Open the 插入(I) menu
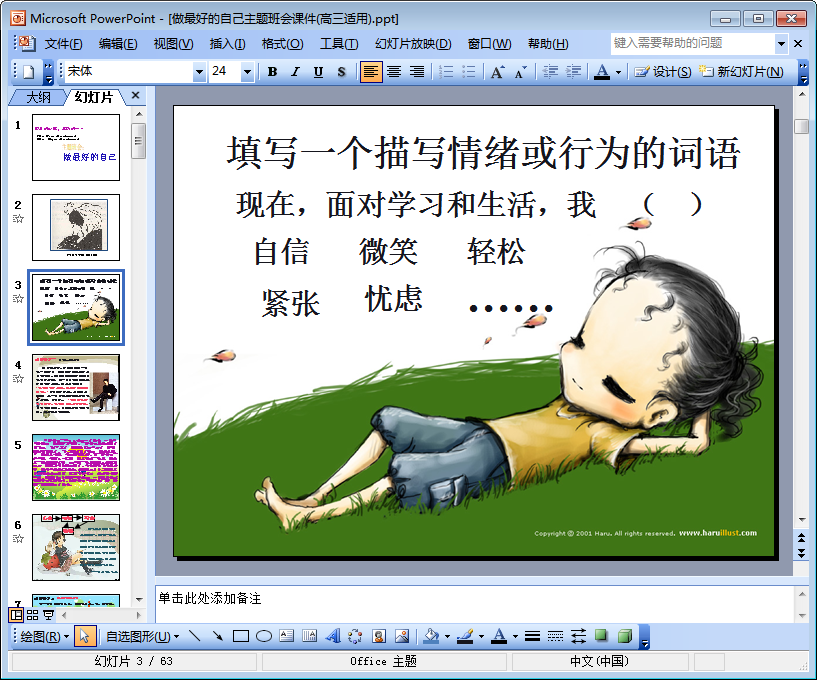The height and width of the screenshot is (680, 817). tap(227, 44)
